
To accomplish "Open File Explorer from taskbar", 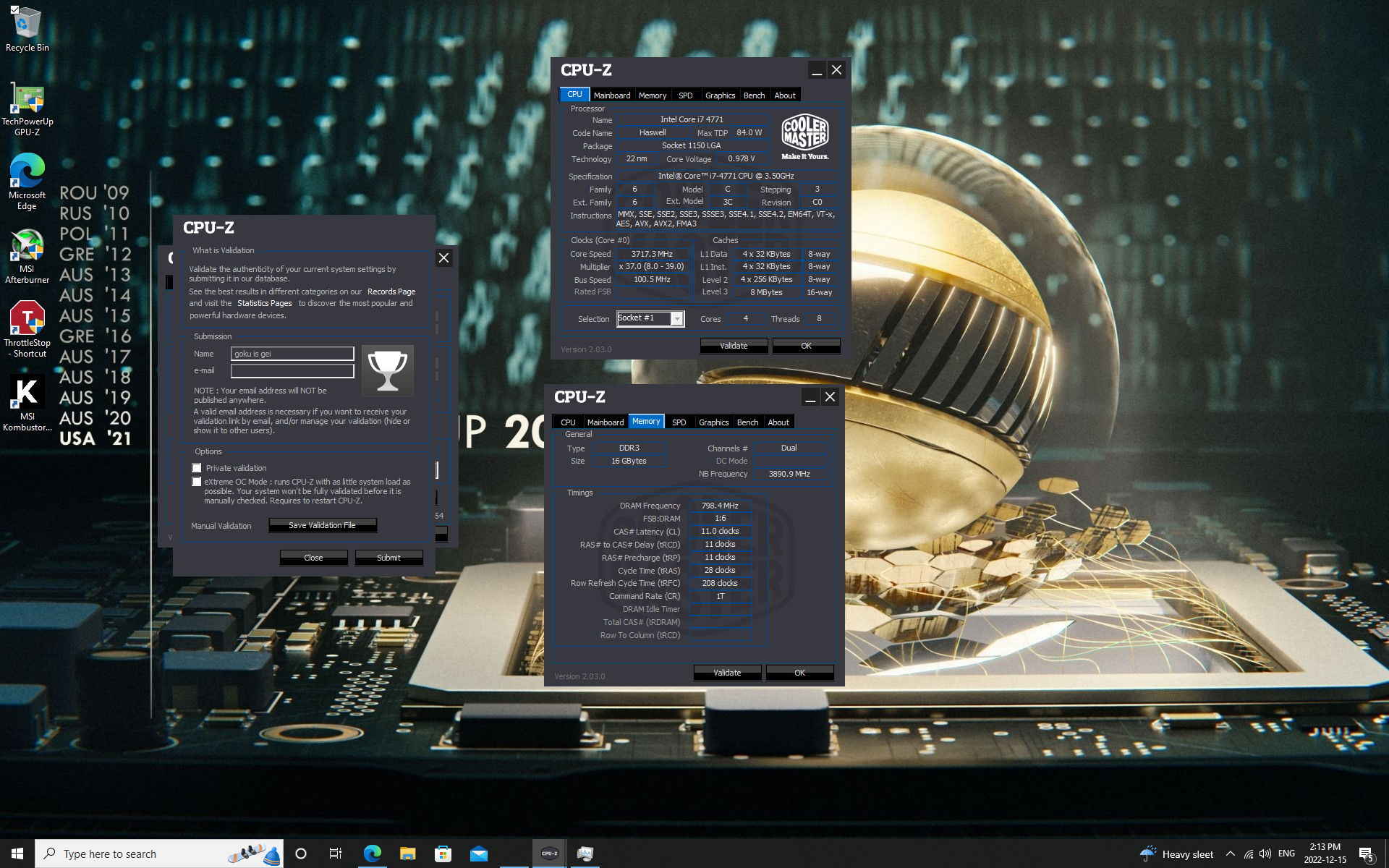I will tap(408, 854).
